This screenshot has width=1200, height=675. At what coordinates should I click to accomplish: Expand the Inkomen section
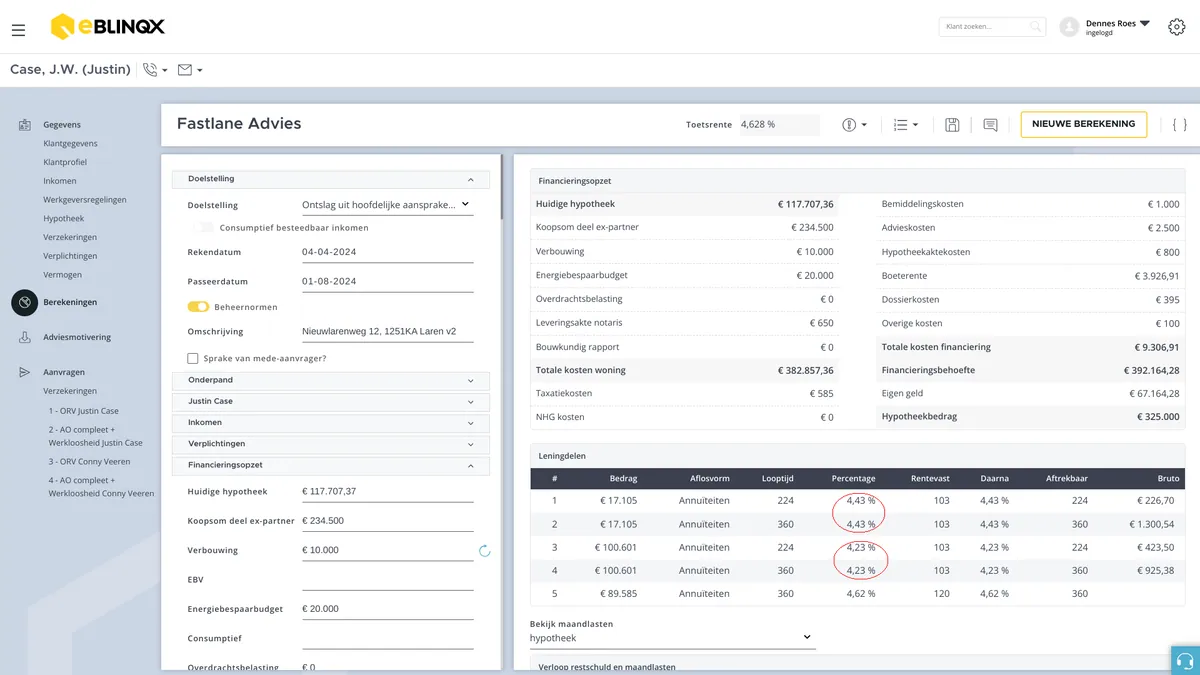tap(331, 423)
